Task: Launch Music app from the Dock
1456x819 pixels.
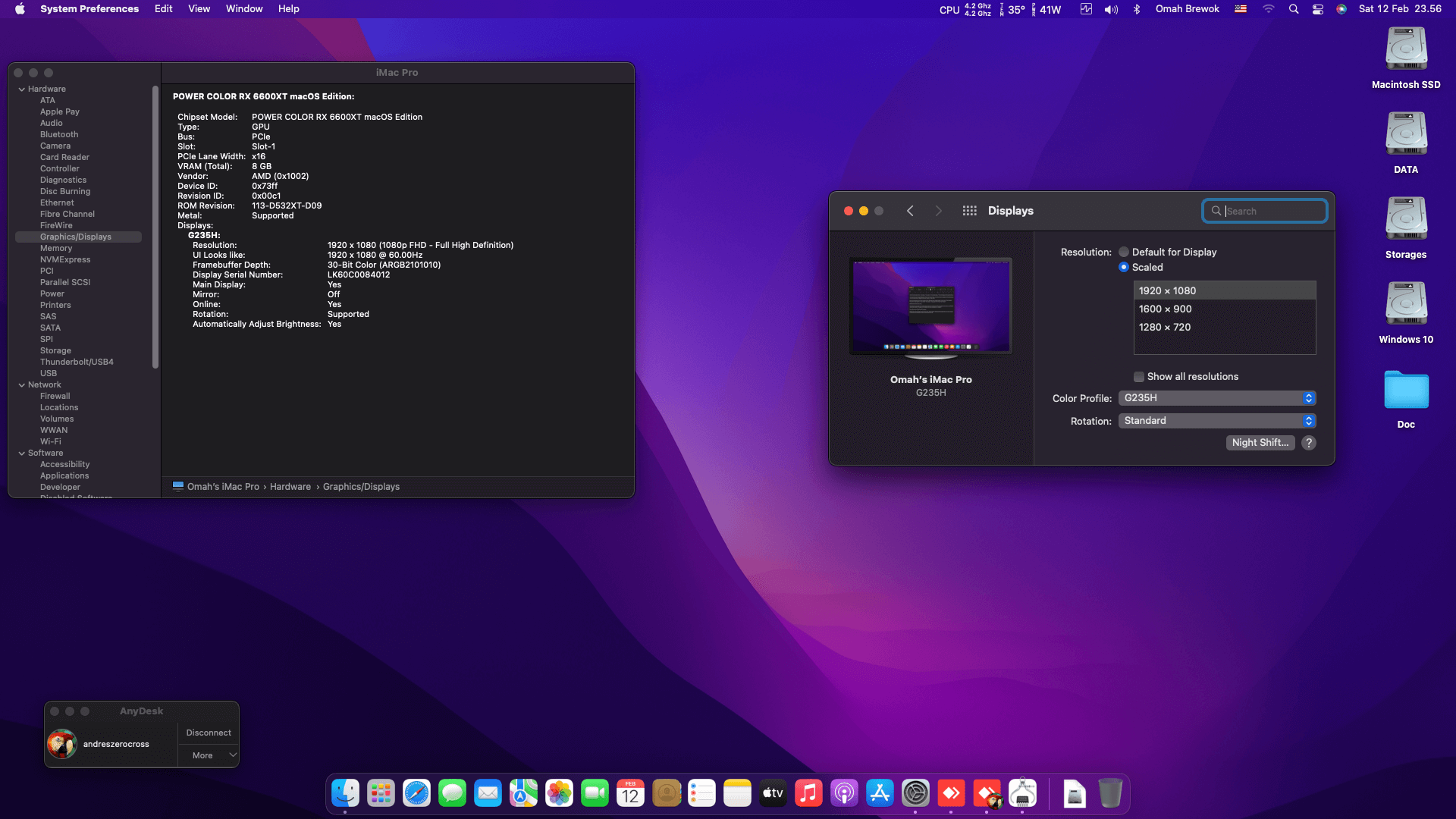Action: [x=808, y=793]
